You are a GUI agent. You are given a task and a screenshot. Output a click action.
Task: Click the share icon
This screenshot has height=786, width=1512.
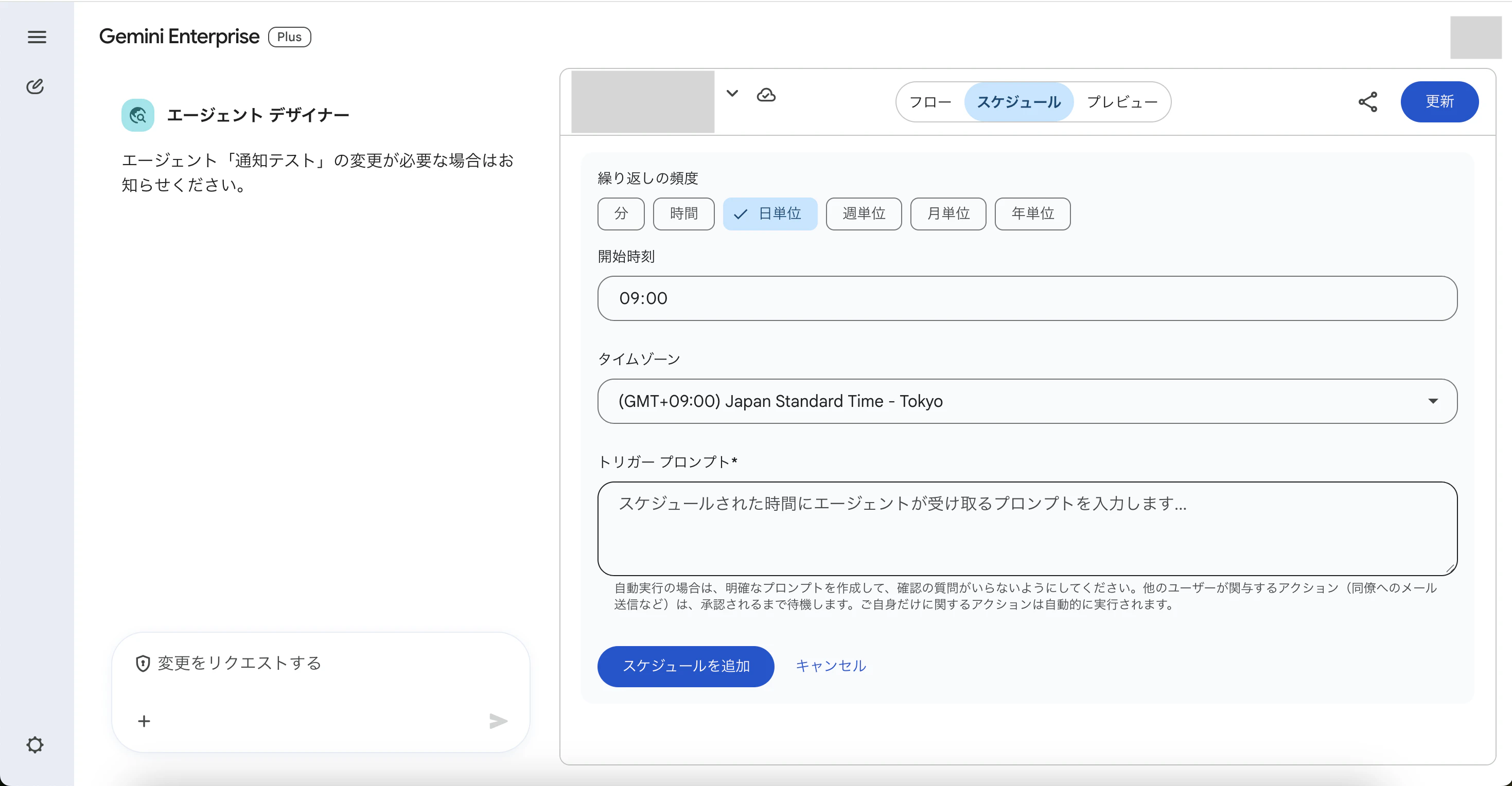point(1367,102)
